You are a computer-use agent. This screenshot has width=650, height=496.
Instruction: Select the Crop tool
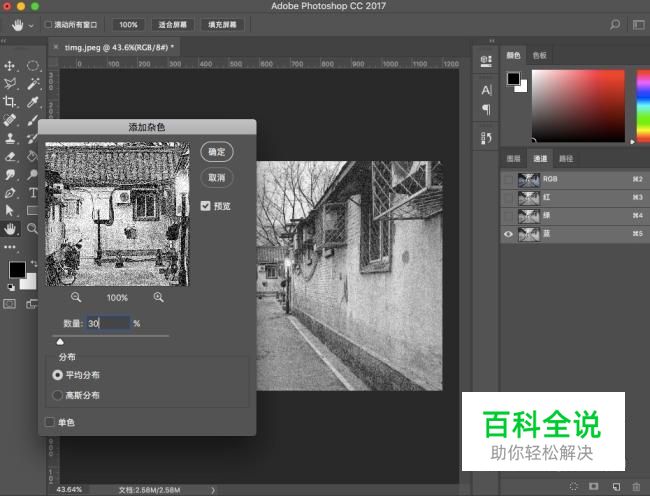coord(11,102)
